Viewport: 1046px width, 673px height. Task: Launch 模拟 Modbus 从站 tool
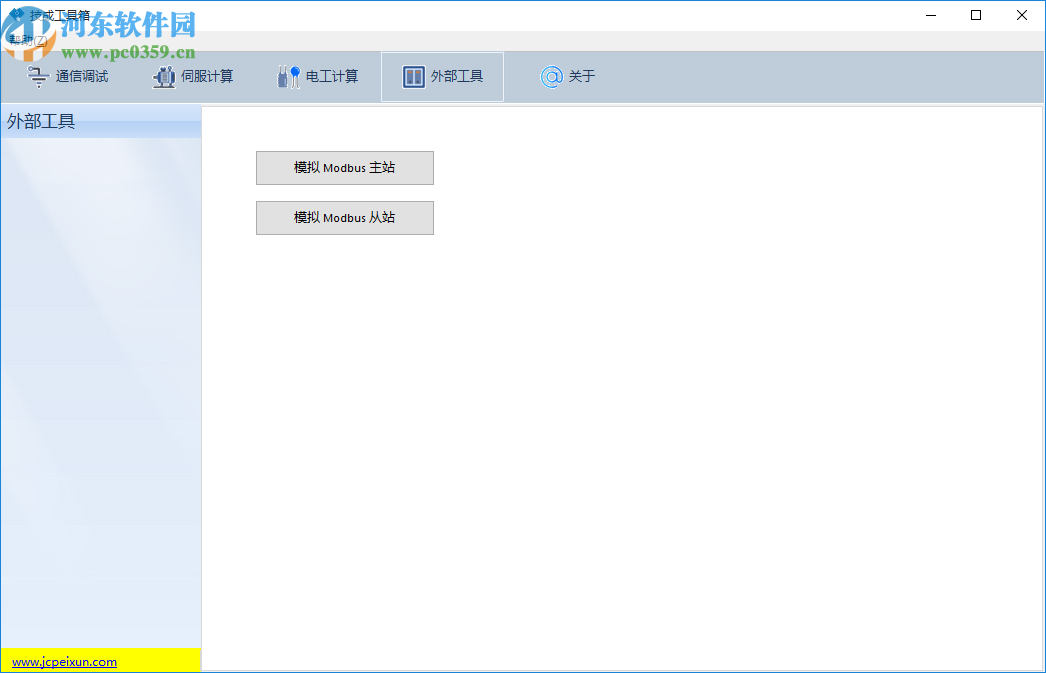tap(345, 218)
